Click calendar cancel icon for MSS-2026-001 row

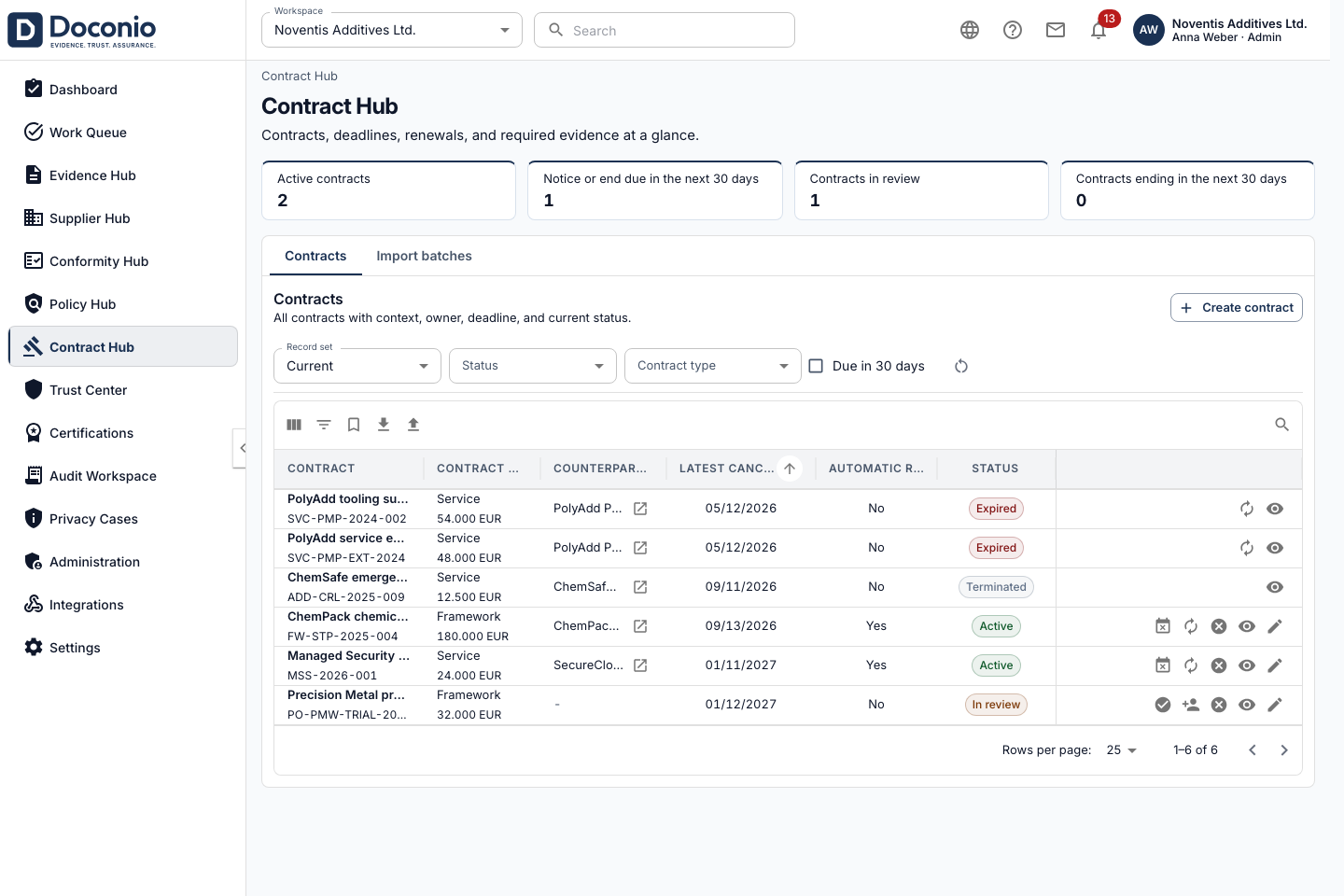(1163, 665)
